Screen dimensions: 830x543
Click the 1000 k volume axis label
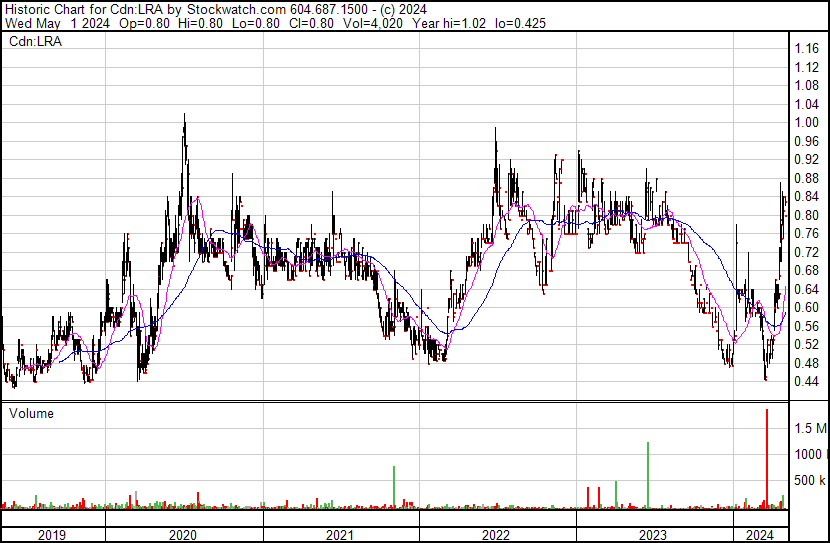tap(810, 455)
